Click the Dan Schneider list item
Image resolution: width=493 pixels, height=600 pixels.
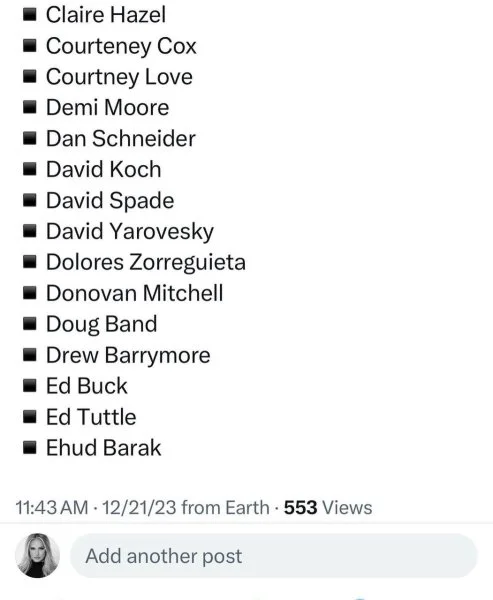pos(121,138)
